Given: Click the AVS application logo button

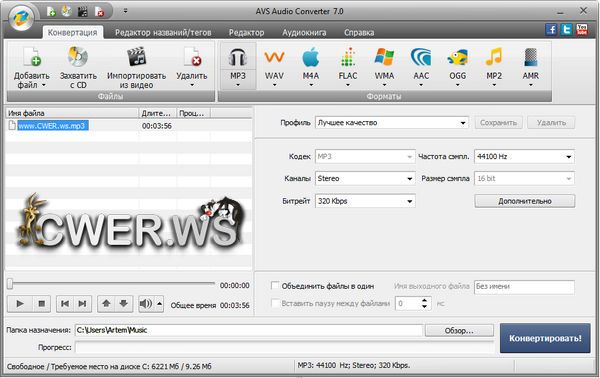Looking at the screenshot, I should coord(22,18).
